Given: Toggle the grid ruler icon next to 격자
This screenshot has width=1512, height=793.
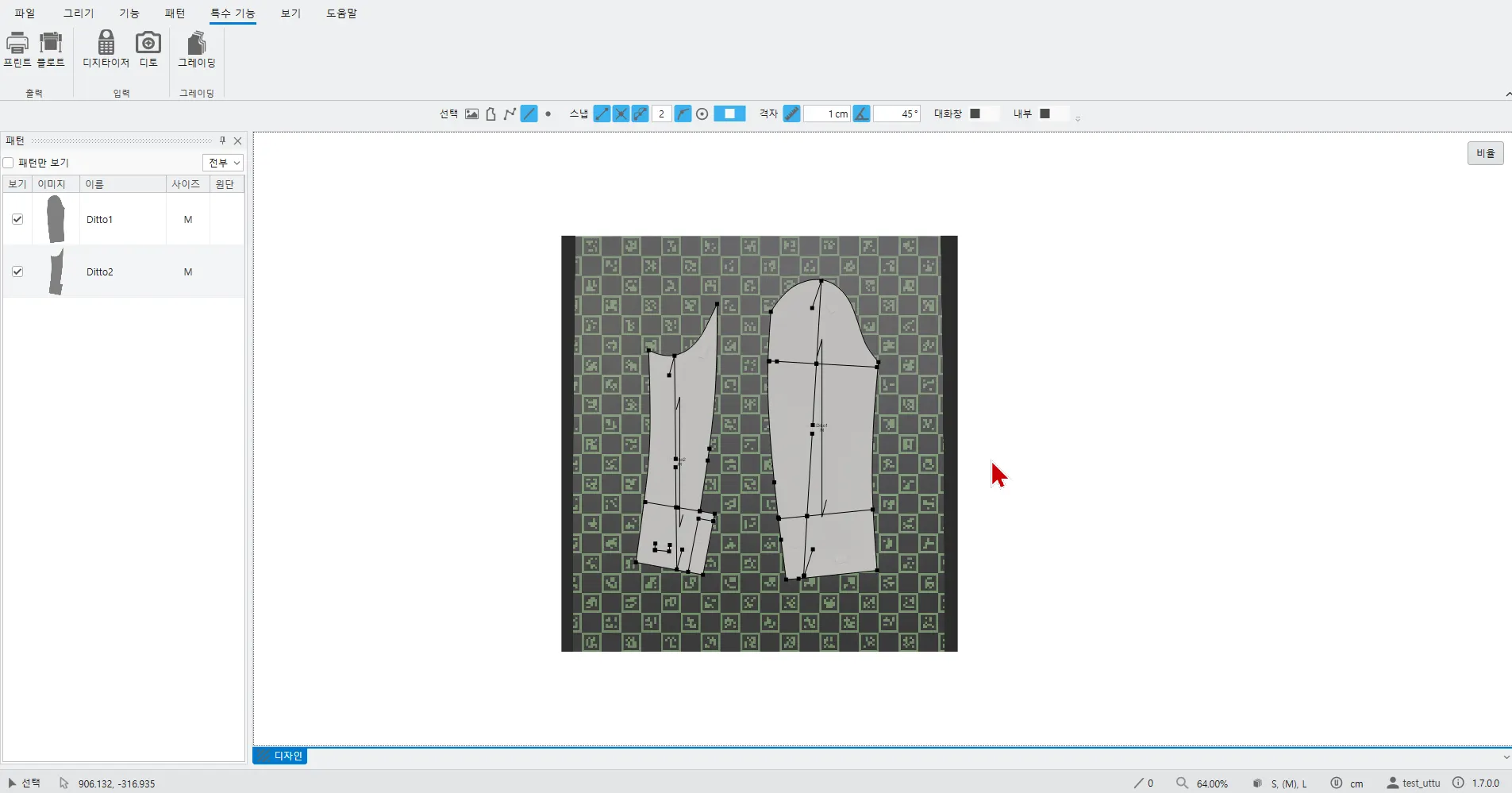Looking at the screenshot, I should tap(791, 114).
